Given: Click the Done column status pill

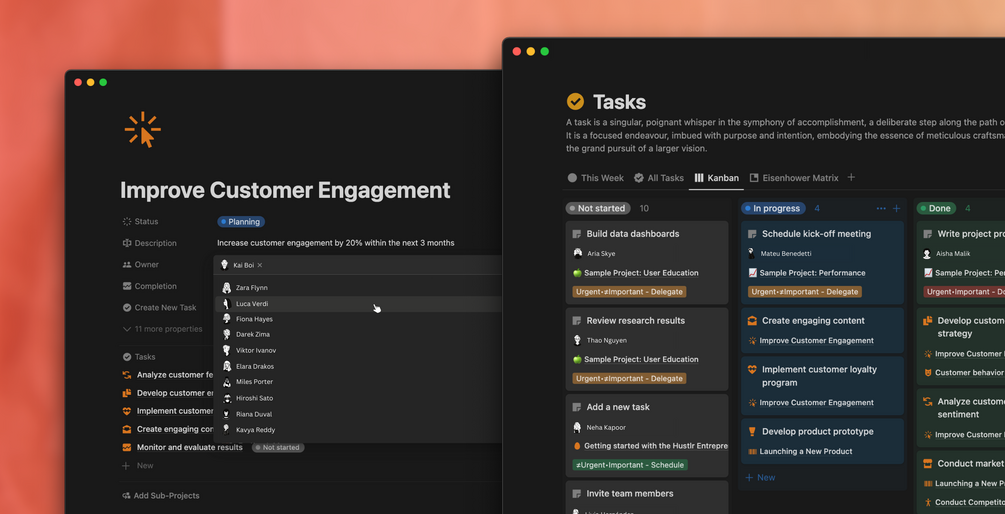Looking at the screenshot, I should 936,208.
